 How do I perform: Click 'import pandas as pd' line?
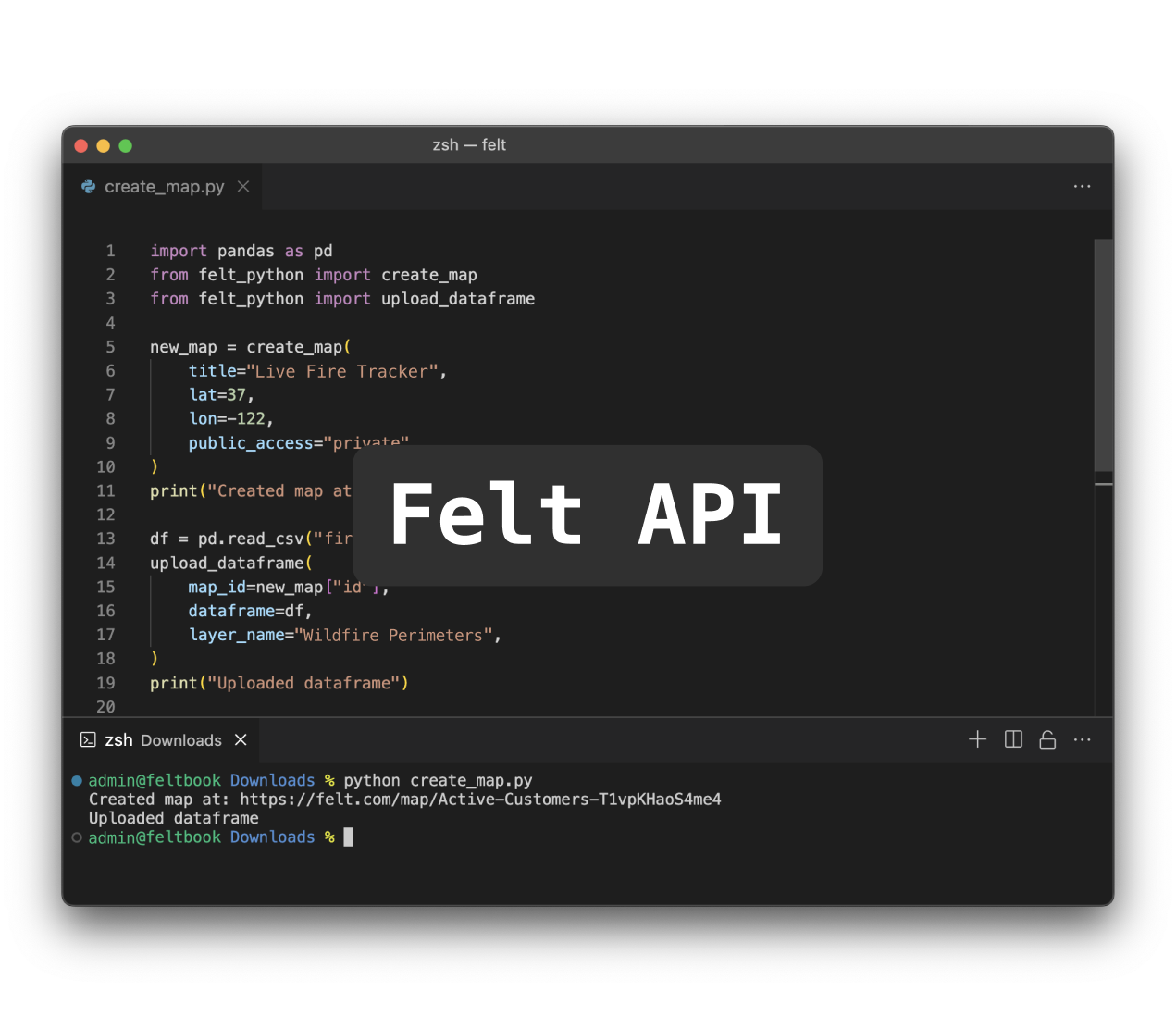(x=241, y=251)
